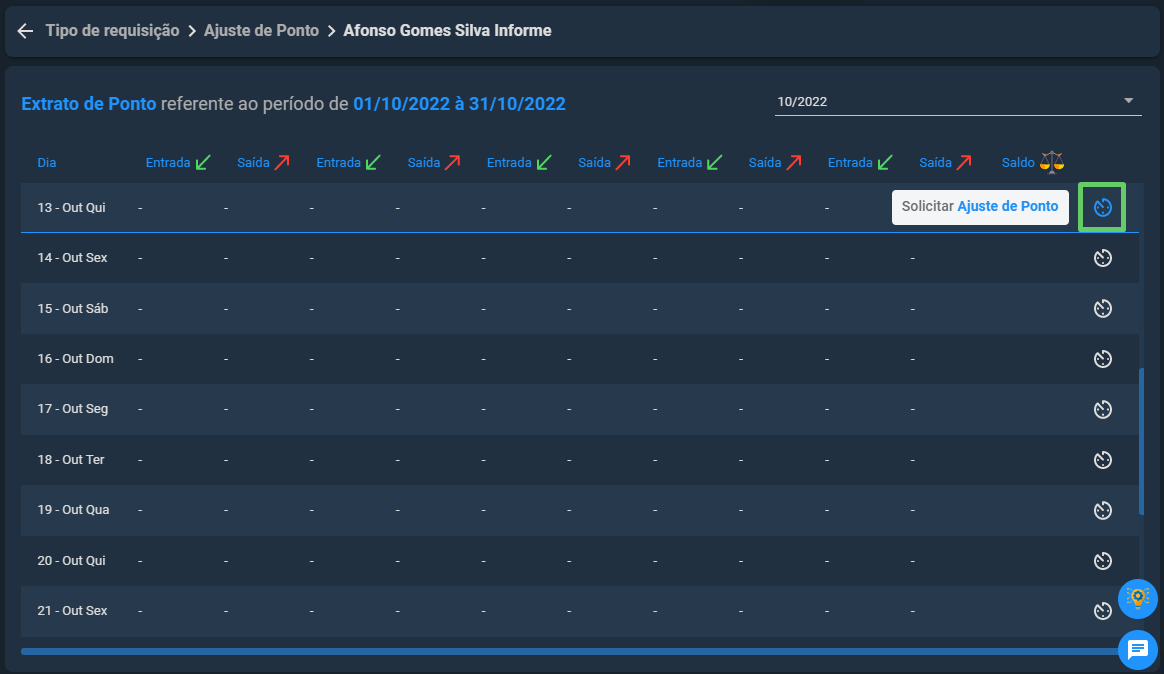The image size is (1164, 674).
Task: Click Solicitar Ajuste de Ponto tooltip
Action: [980, 207]
